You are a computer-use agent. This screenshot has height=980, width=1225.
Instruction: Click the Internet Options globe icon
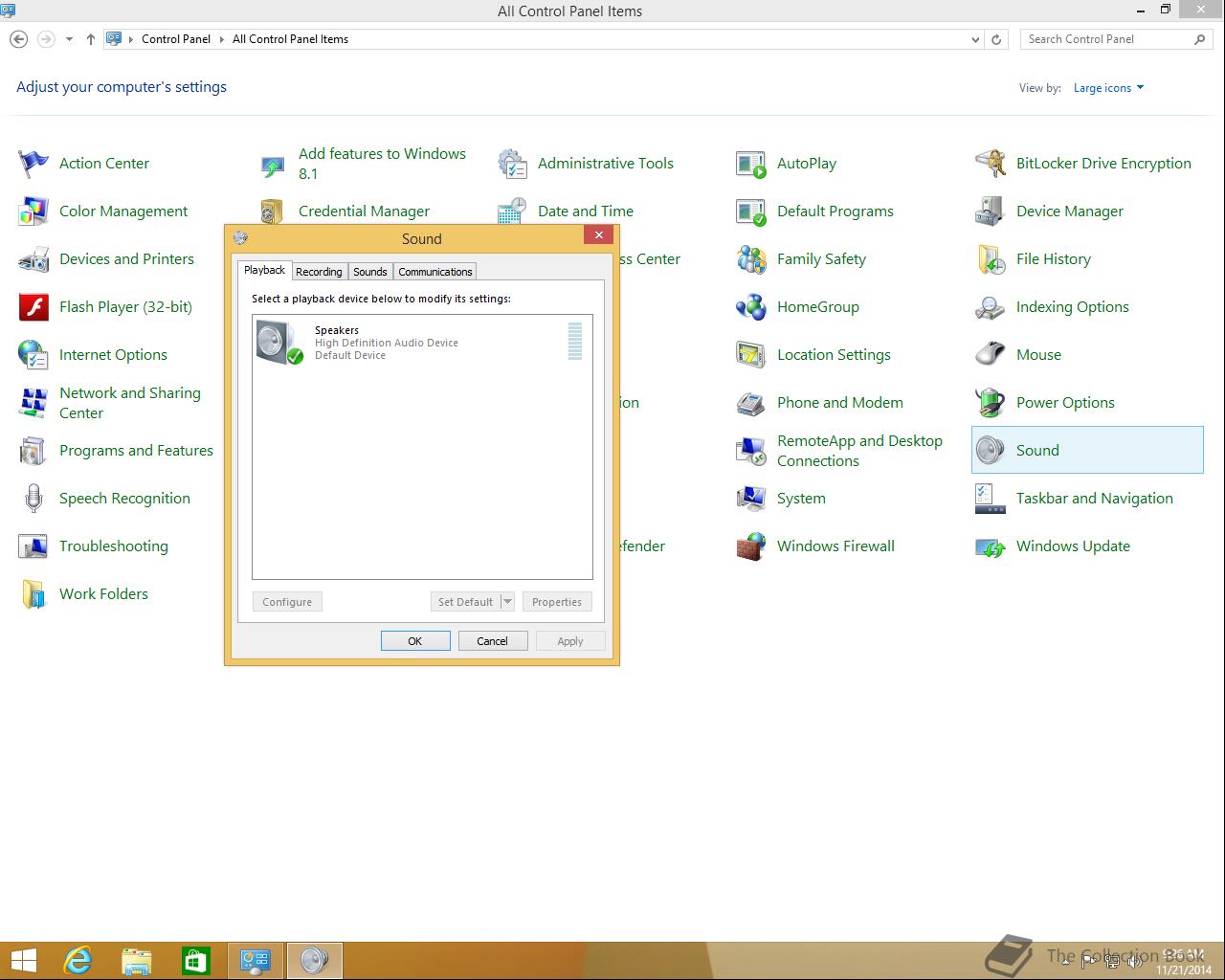click(33, 355)
